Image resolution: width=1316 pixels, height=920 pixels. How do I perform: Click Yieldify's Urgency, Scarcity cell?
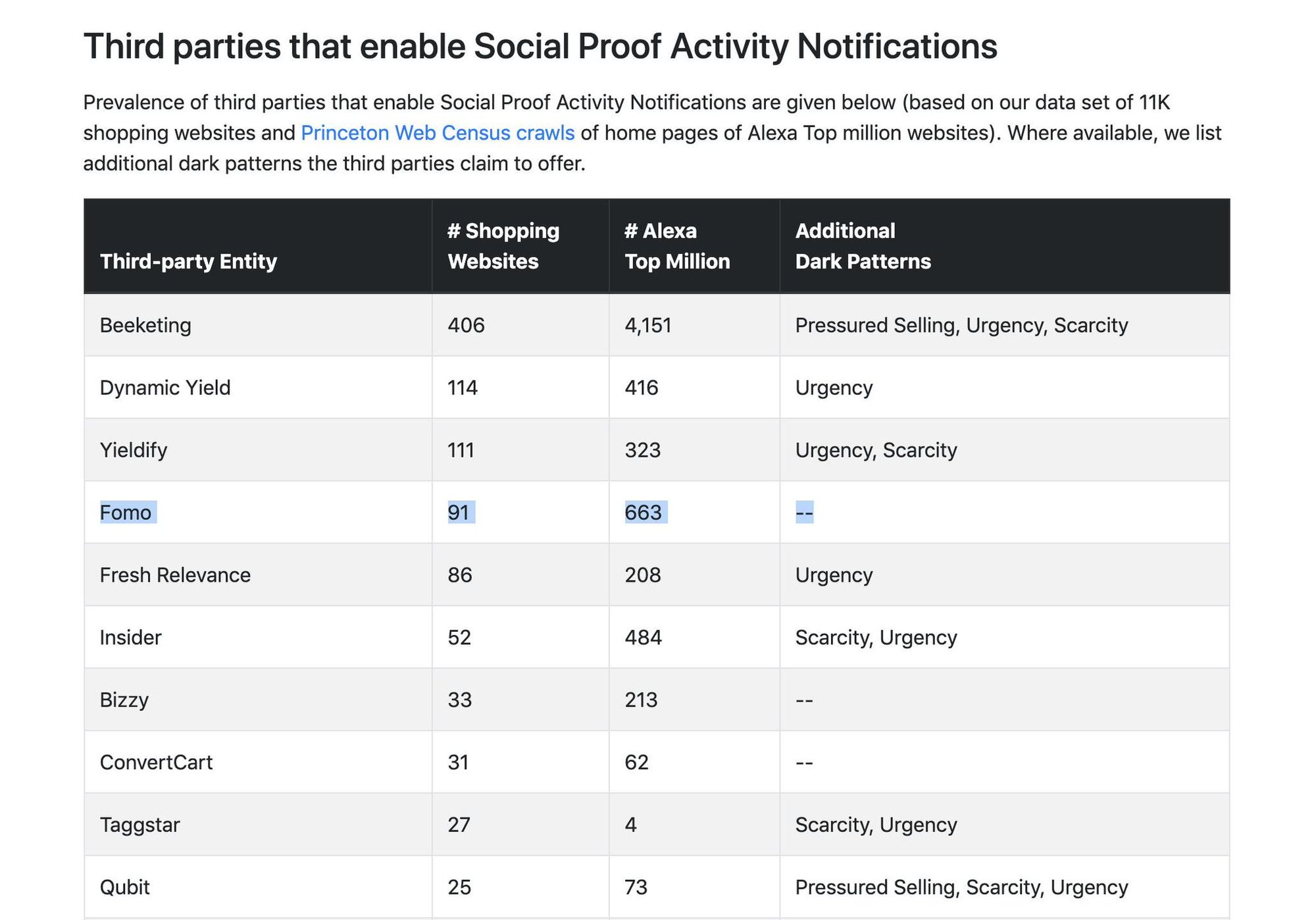[x=876, y=450]
